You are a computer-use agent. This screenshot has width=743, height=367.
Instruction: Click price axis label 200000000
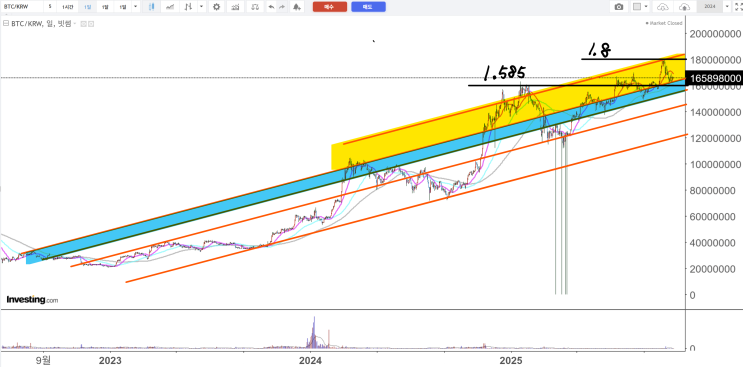[x=716, y=34]
